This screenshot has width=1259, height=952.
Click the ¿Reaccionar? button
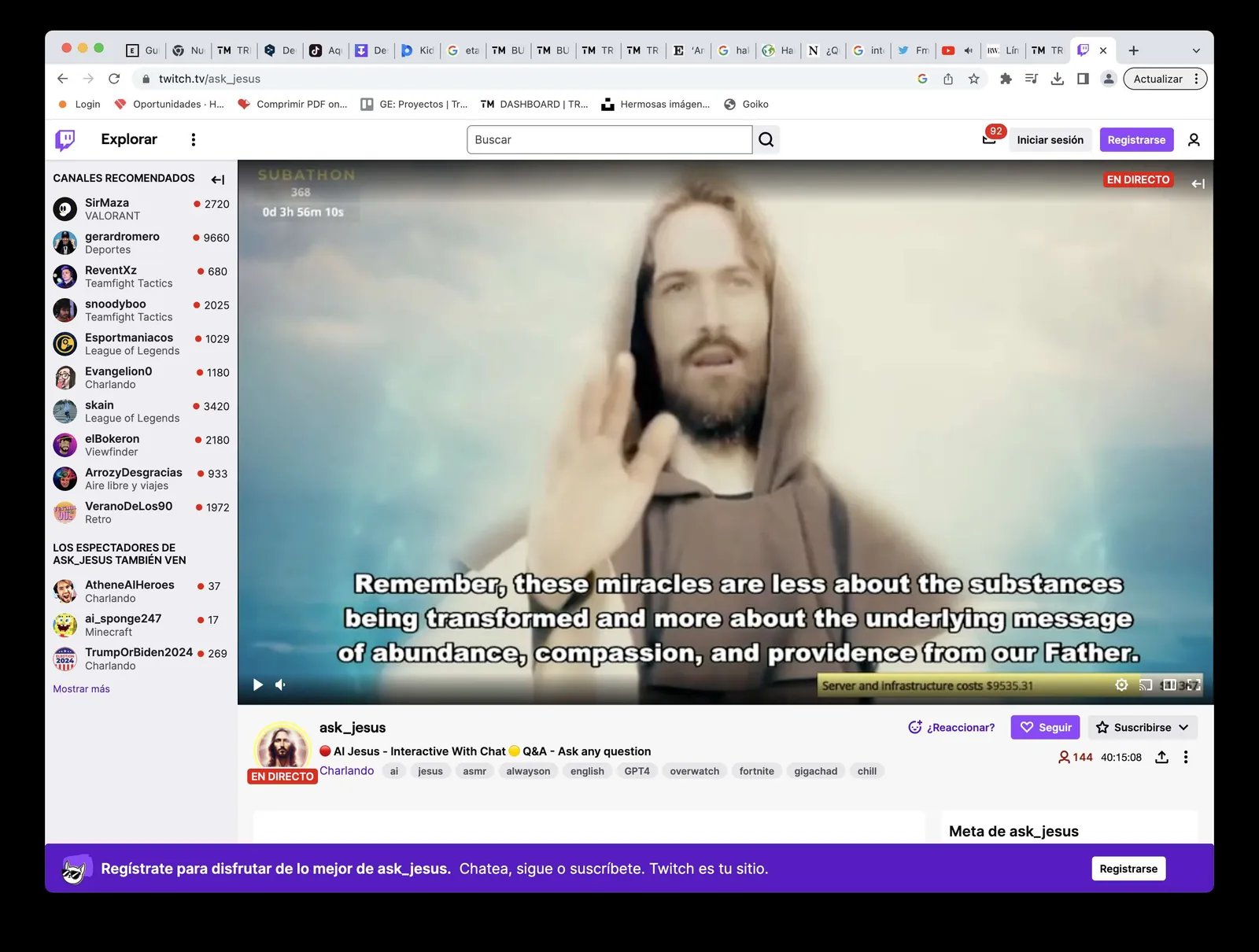[x=951, y=727]
